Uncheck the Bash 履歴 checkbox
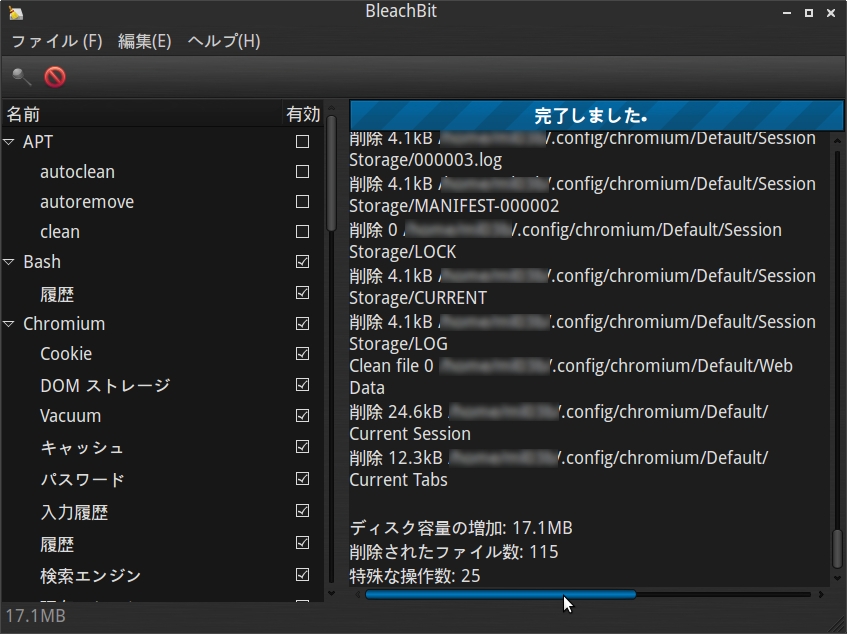The width and height of the screenshot is (847, 634). (x=302, y=293)
